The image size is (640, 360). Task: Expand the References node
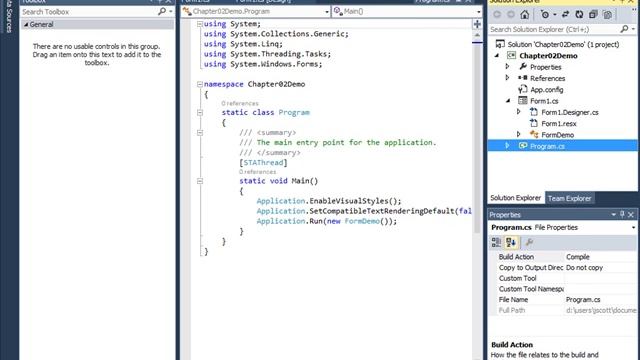pyautogui.click(x=507, y=78)
